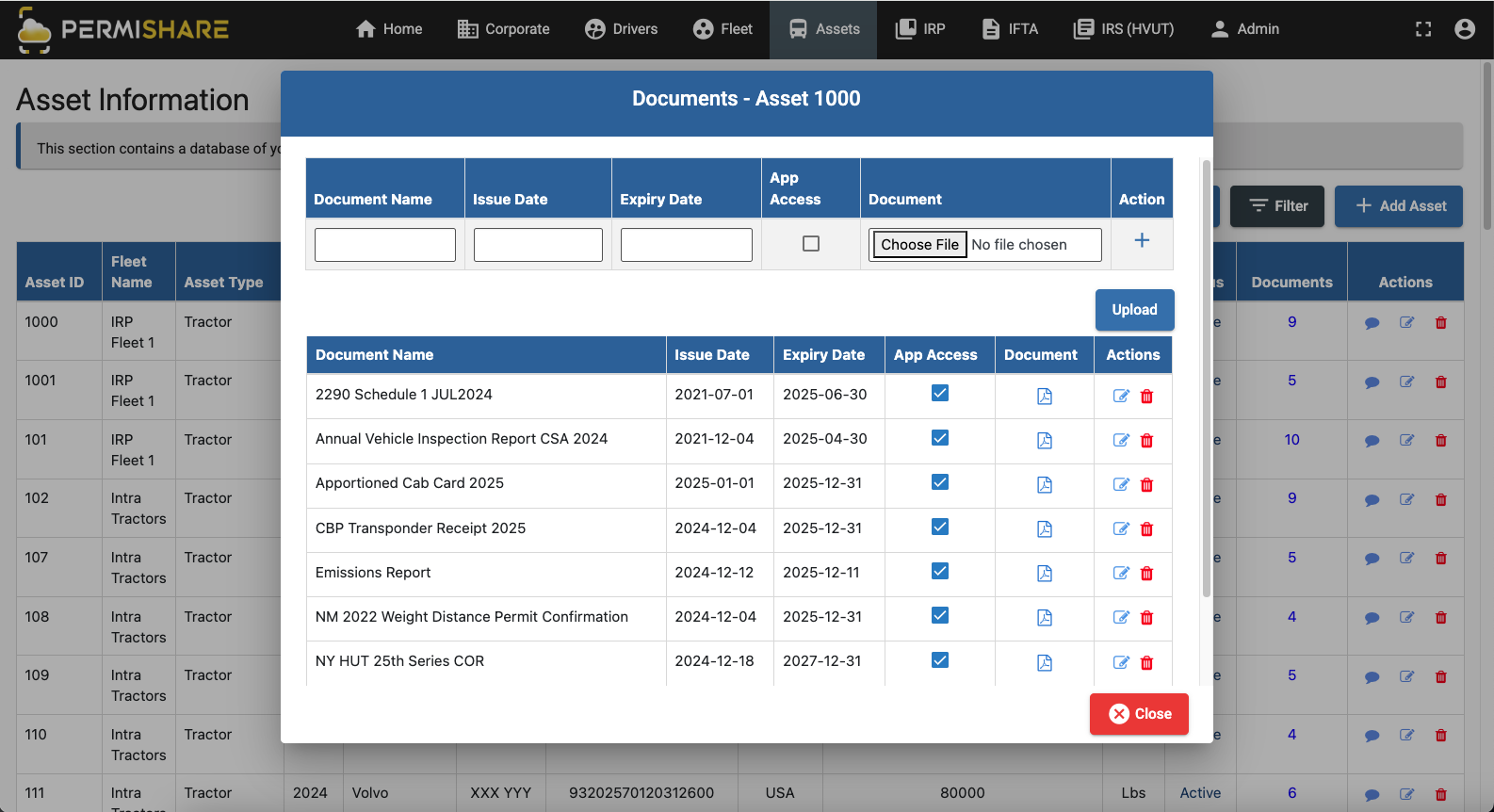
Task: Open PDF for CBP Transponder Receipt 2025
Action: (x=1044, y=529)
